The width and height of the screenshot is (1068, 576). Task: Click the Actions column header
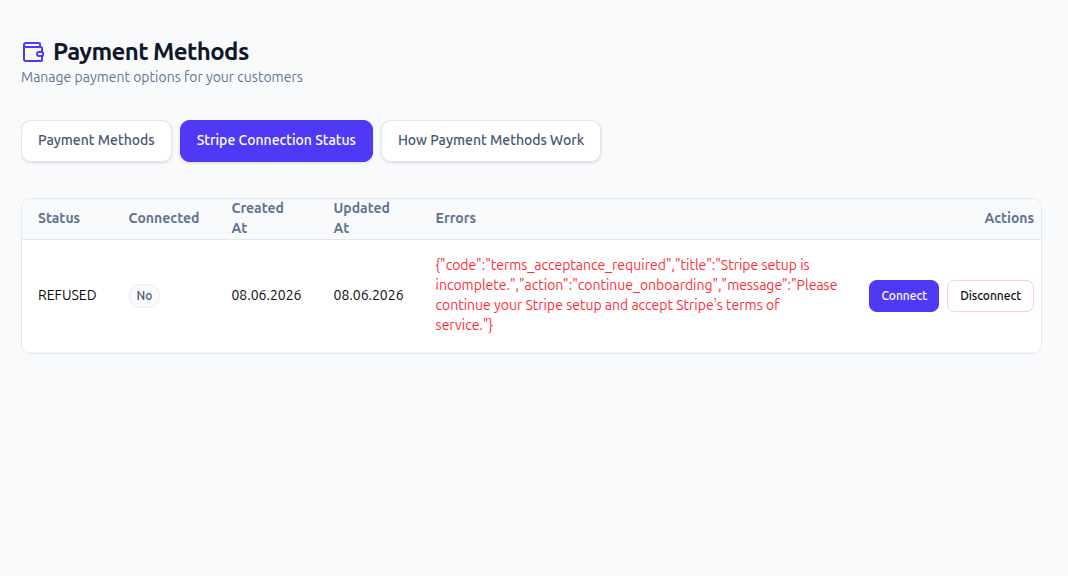(x=1009, y=218)
